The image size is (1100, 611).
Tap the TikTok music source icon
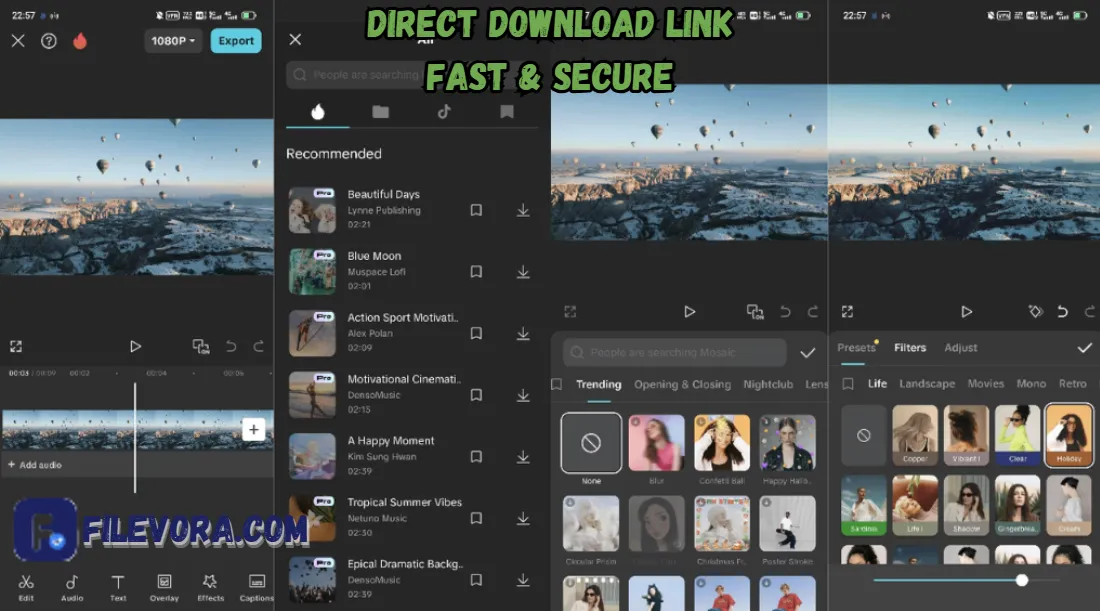point(443,112)
